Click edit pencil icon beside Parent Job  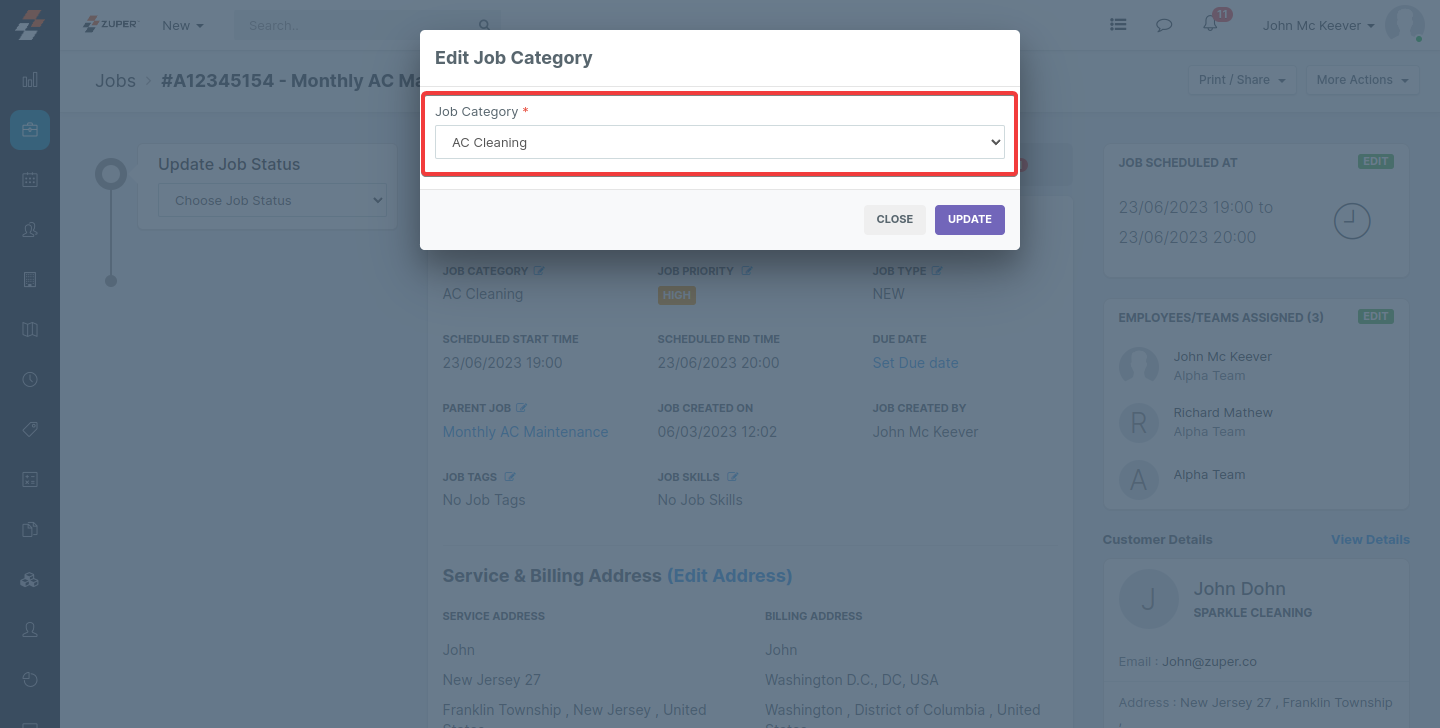point(521,408)
